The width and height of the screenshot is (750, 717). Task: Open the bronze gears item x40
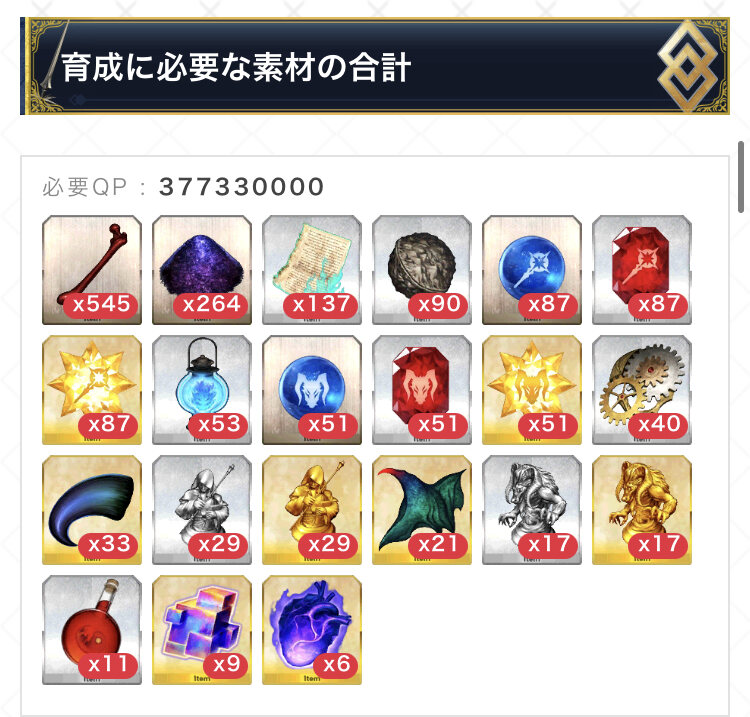point(642,390)
